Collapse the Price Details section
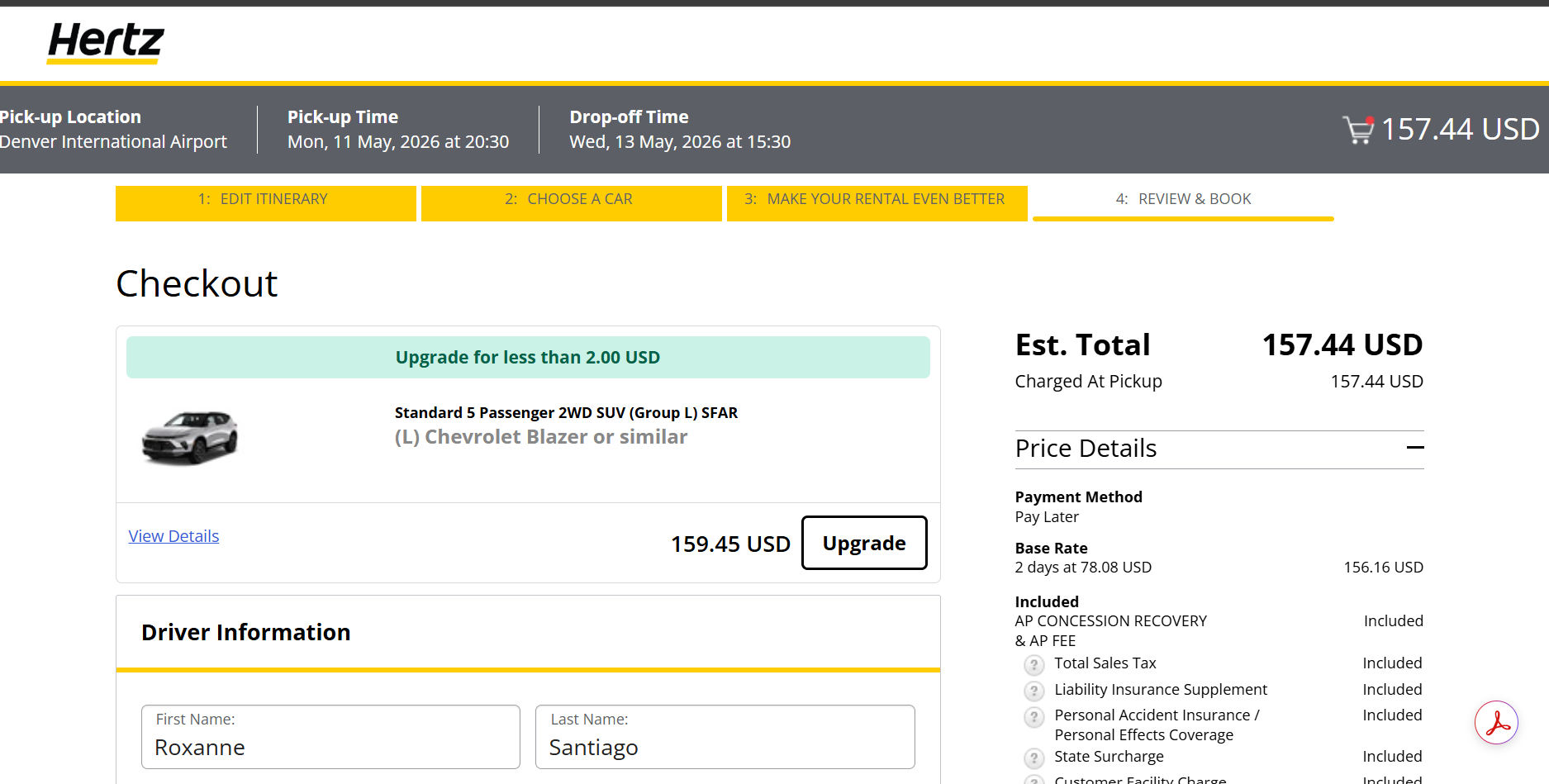Viewport: 1549px width, 784px height. pyautogui.click(x=1414, y=448)
